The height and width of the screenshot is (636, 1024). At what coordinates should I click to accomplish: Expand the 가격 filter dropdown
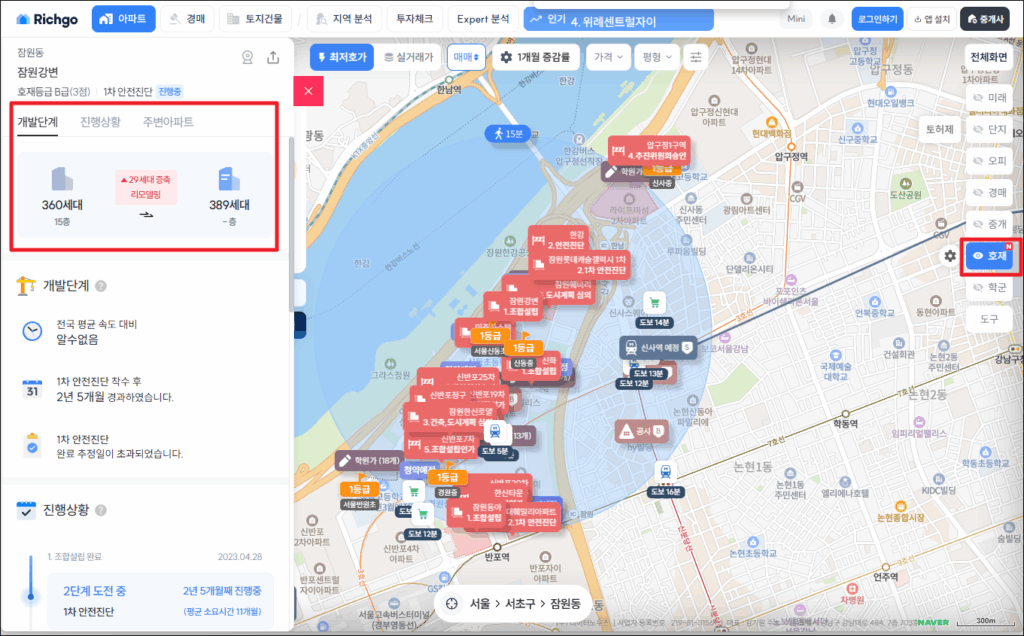coord(608,58)
